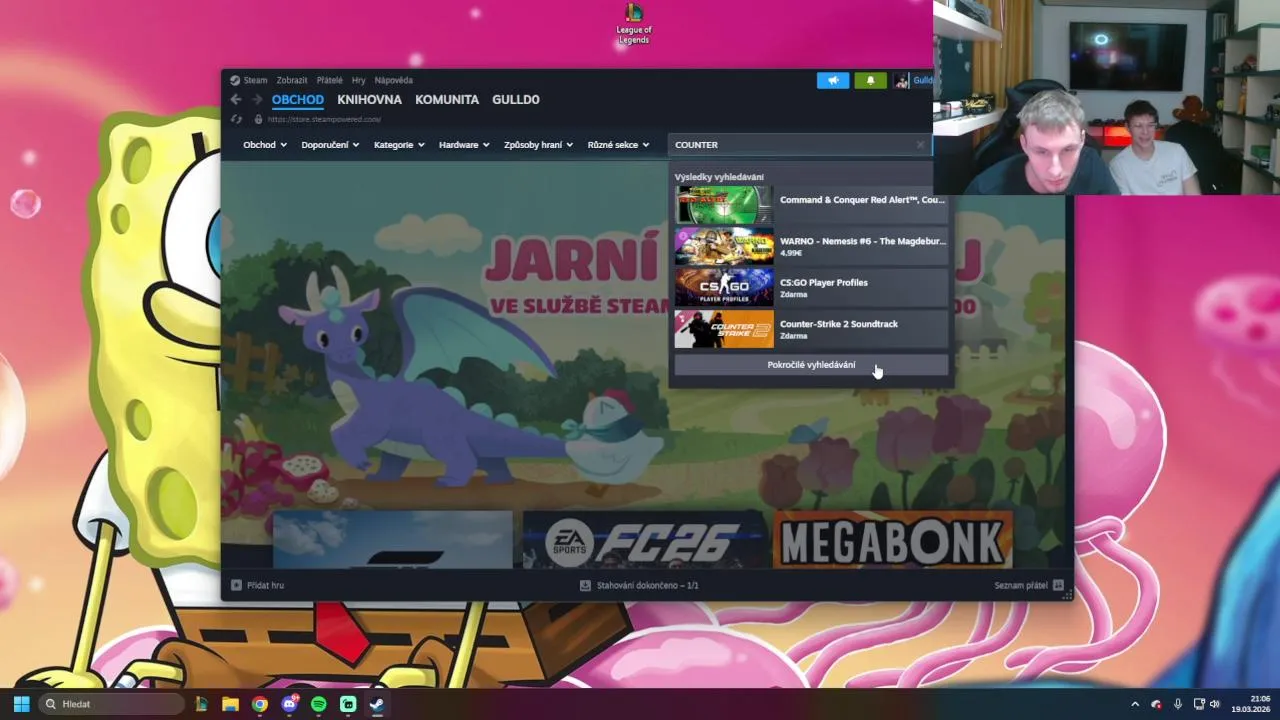
Task: Open Discord from the taskbar
Action: point(290,704)
